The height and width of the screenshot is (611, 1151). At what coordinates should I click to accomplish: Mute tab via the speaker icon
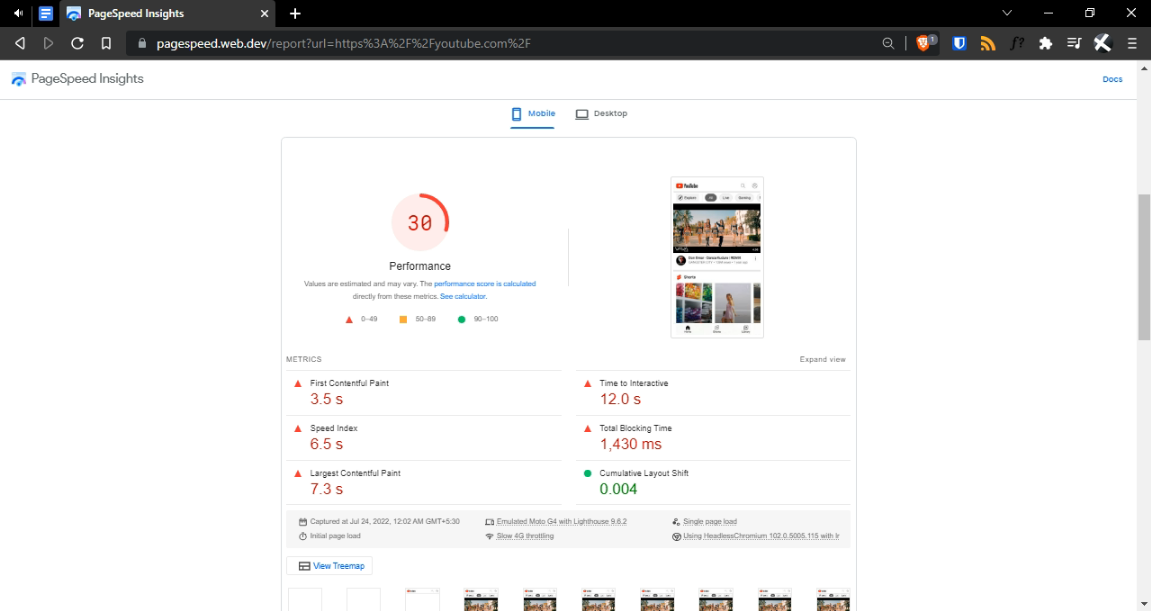[18, 13]
